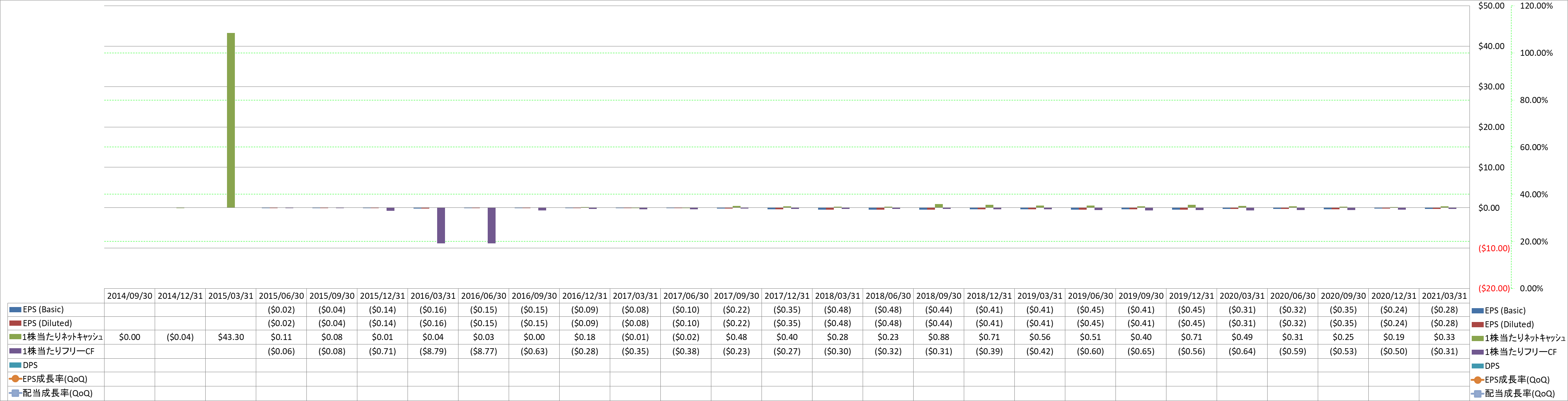Click the $20.00 axis label
Viewport: 1568px width, 401px height.
pos(1491,127)
